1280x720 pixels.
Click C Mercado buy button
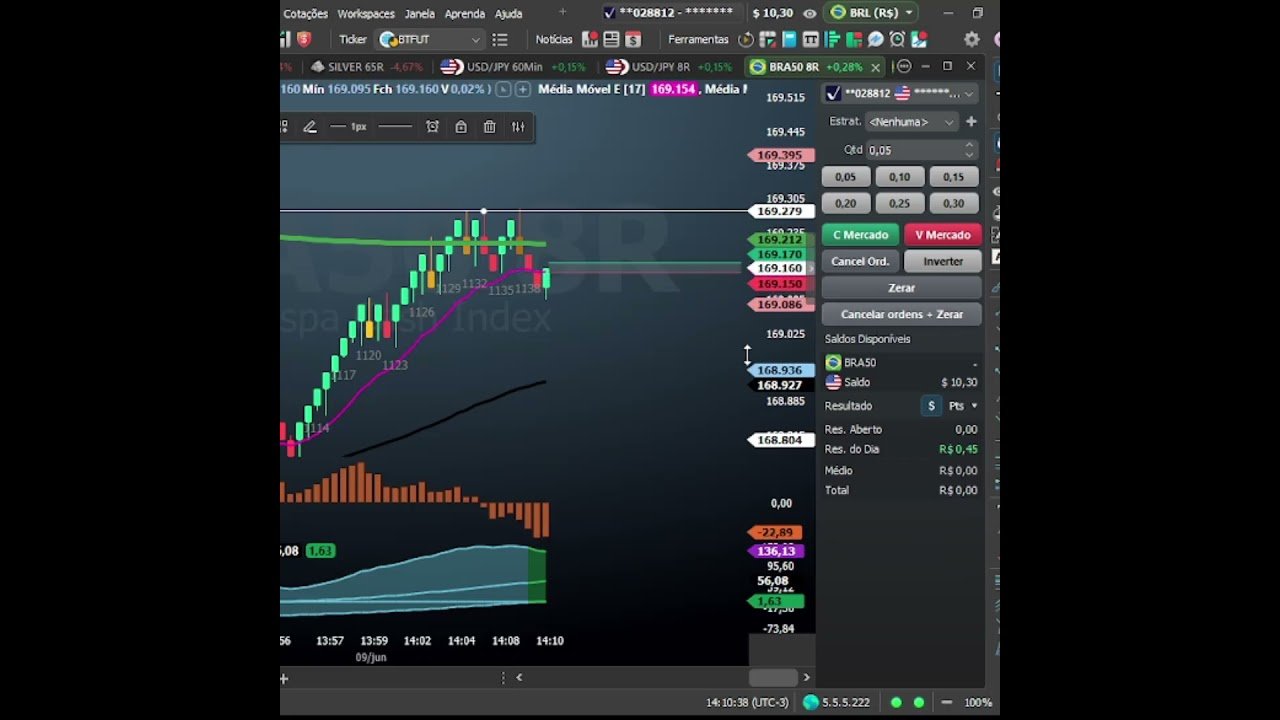pos(860,235)
